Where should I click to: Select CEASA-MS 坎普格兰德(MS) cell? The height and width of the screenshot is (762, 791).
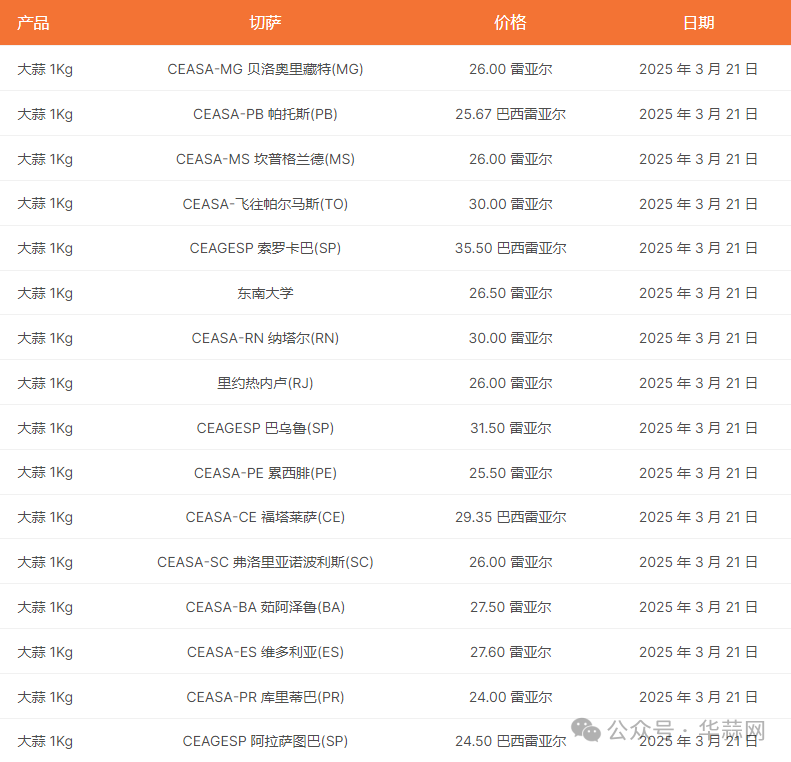[x=265, y=159]
